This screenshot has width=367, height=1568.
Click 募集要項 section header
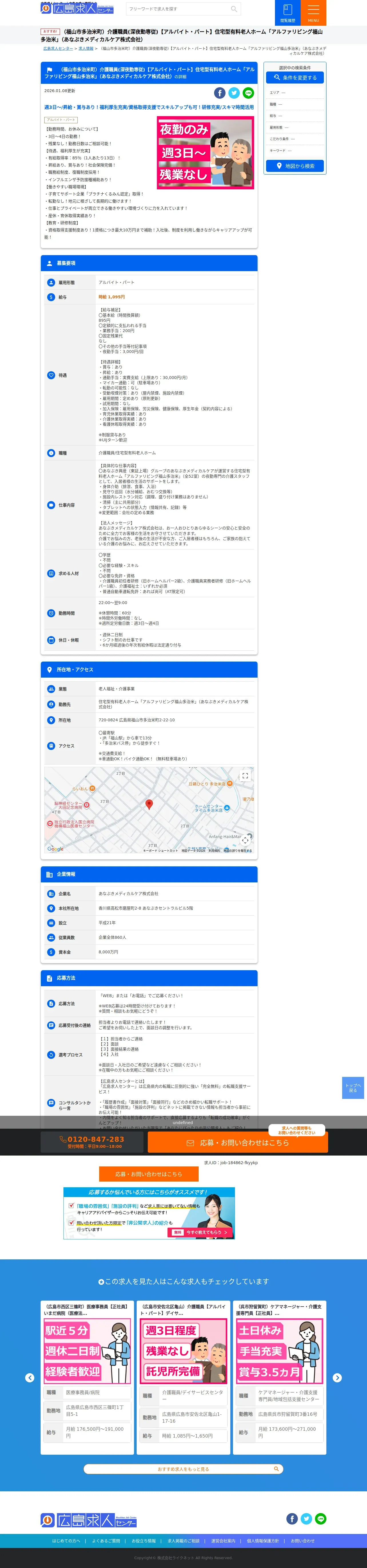tap(149, 263)
